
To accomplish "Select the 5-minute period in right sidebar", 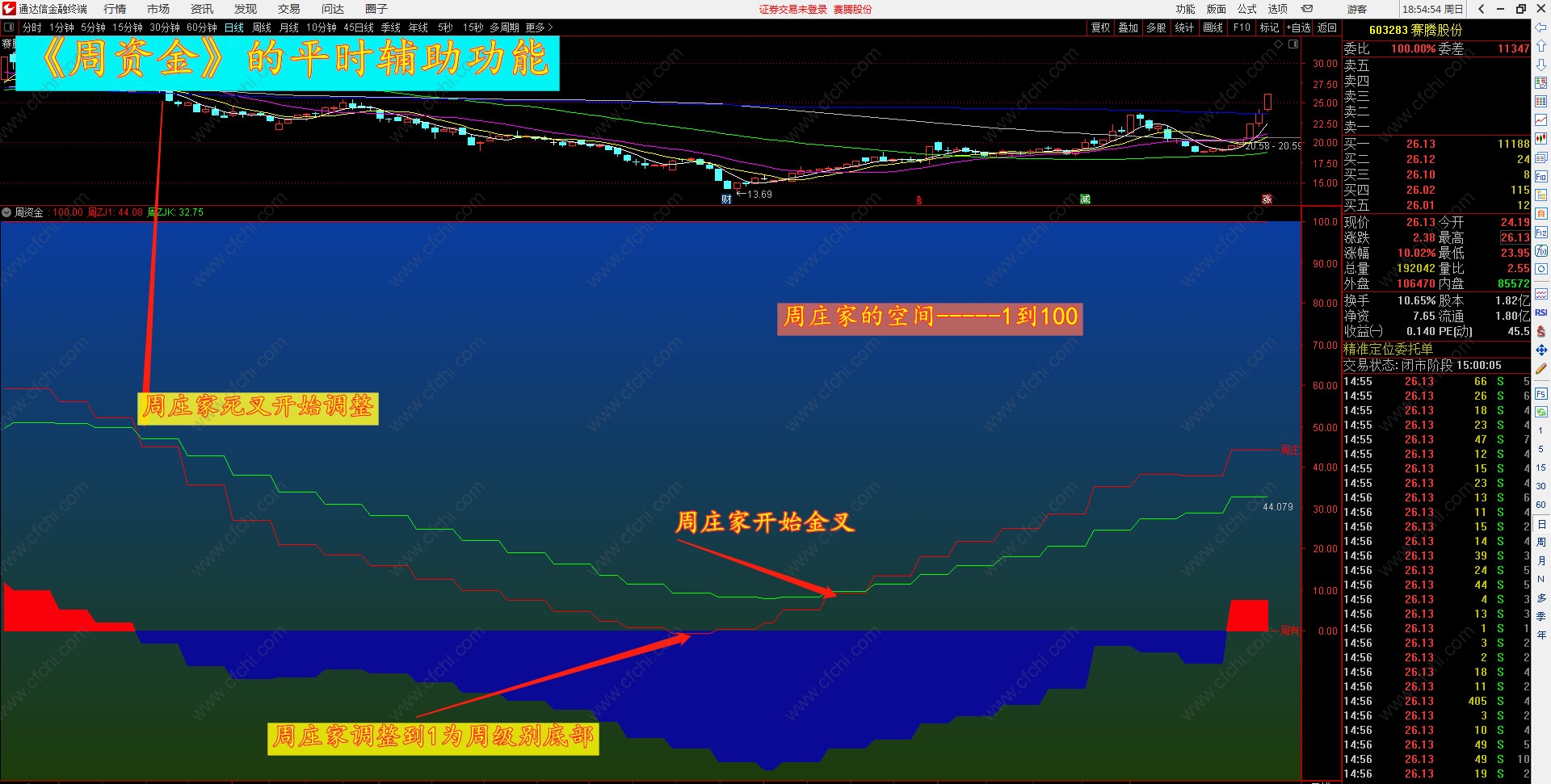I will pyautogui.click(x=1540, y=449).
